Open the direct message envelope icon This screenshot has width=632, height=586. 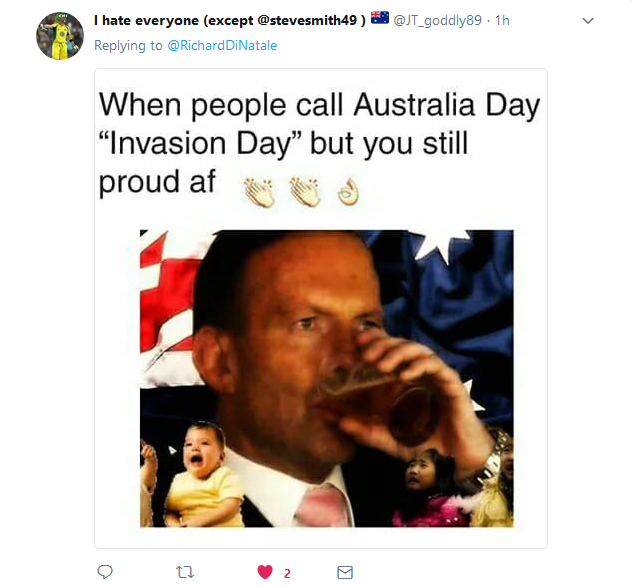click(x=345, y=572)
